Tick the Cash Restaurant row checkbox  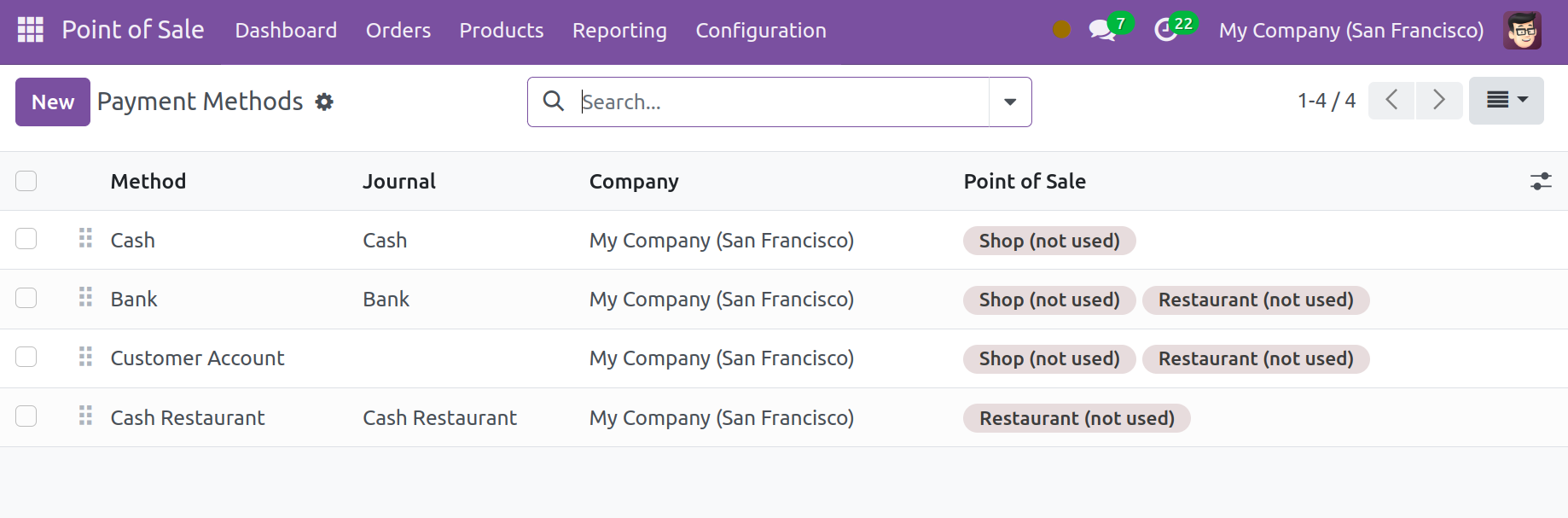pyautogui.click(x=26, y=416)
